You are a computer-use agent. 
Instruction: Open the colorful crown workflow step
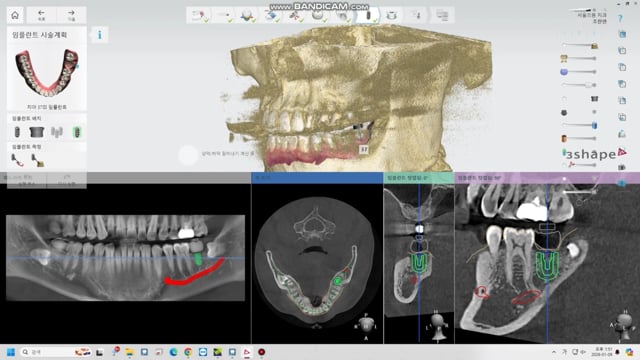[x=247, y=16]
